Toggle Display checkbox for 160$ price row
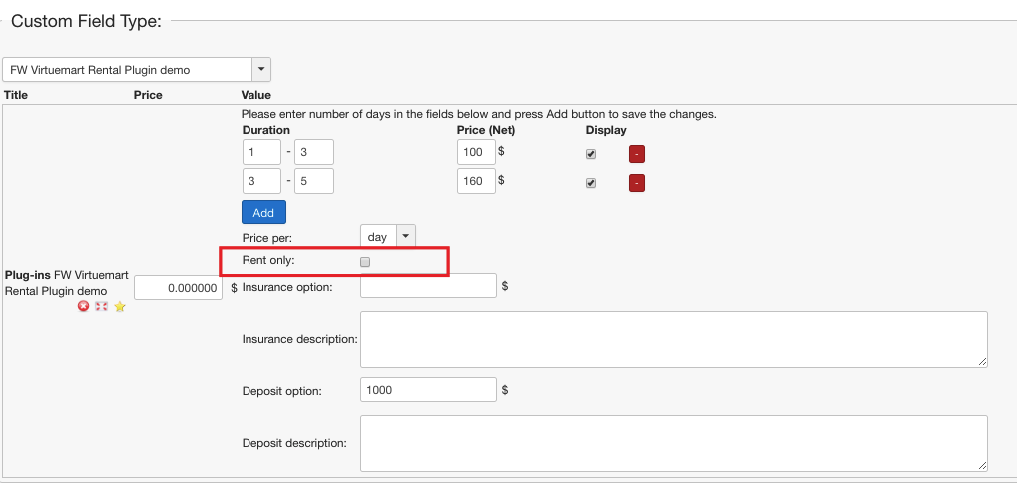This screenshot has height=487, width=1017. tap(591, 183)
